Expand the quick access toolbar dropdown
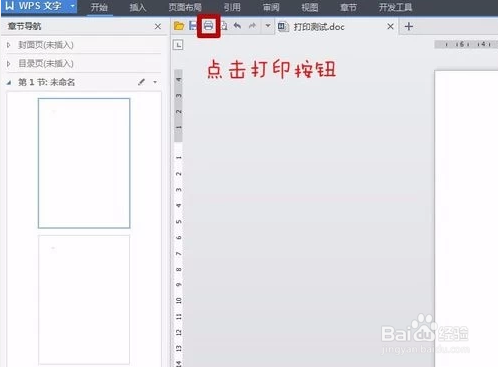The width and height of the screenshot is (498, 367). pyautogui.click(x=268, y=26)
